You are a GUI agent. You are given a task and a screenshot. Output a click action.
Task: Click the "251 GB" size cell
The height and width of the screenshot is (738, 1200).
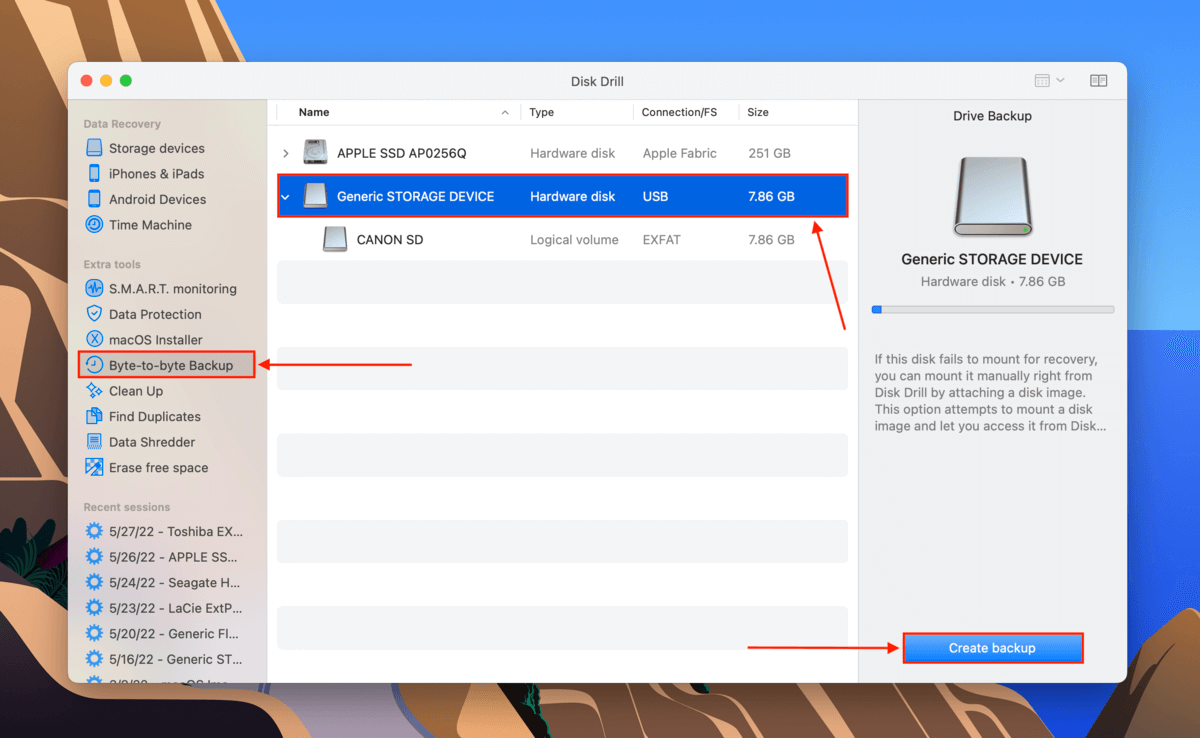tap(770, 153)
